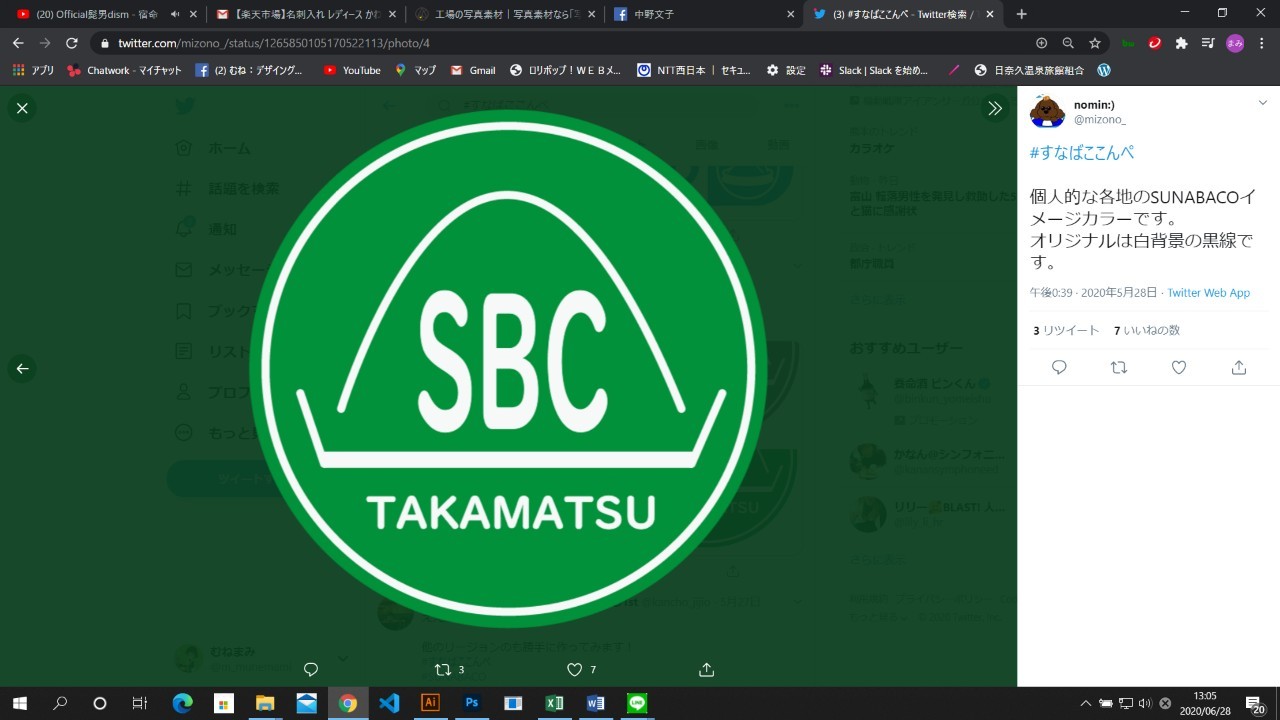Screen dimensions: 1280x720
Task: Open the アプリ bookmarks shortcut
Action: click(33, 70)
